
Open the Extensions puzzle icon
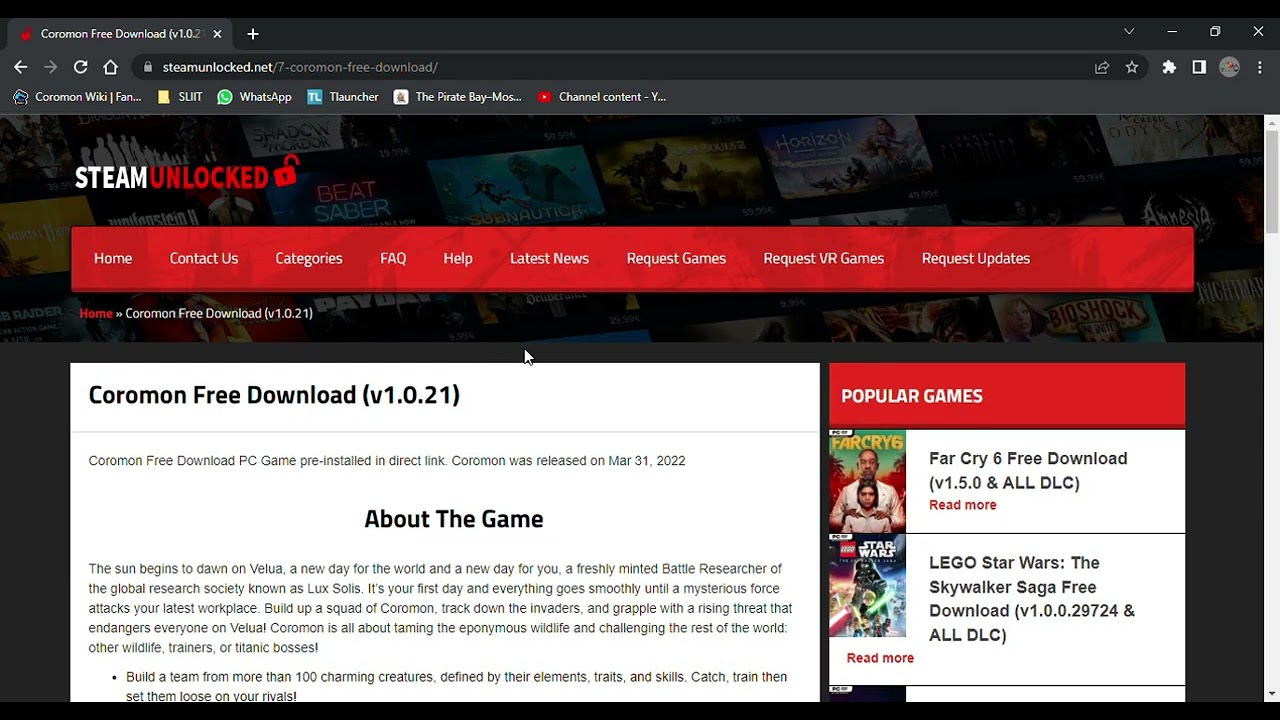1169,67
